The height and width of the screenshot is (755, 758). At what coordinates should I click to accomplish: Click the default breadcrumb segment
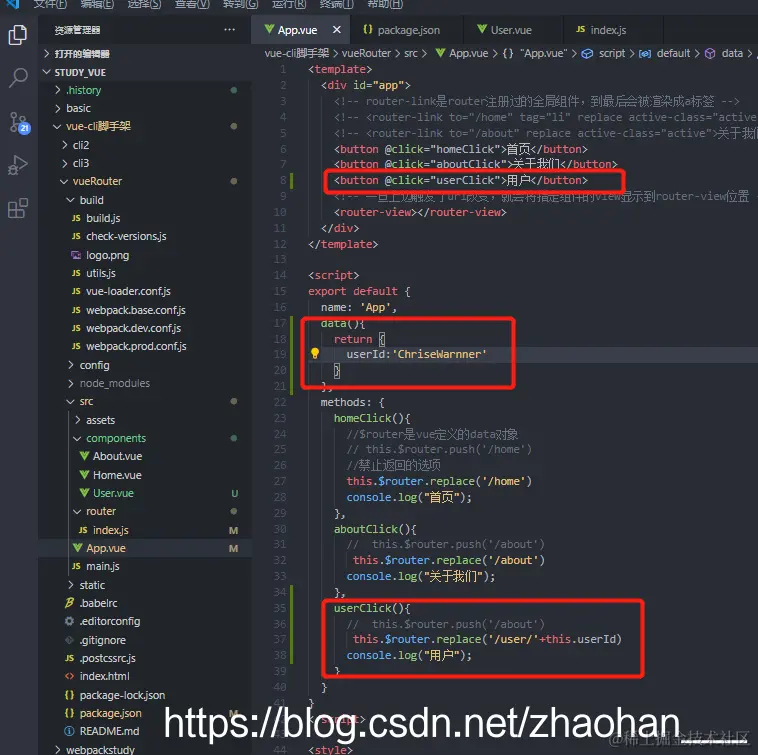coord(672,53)
